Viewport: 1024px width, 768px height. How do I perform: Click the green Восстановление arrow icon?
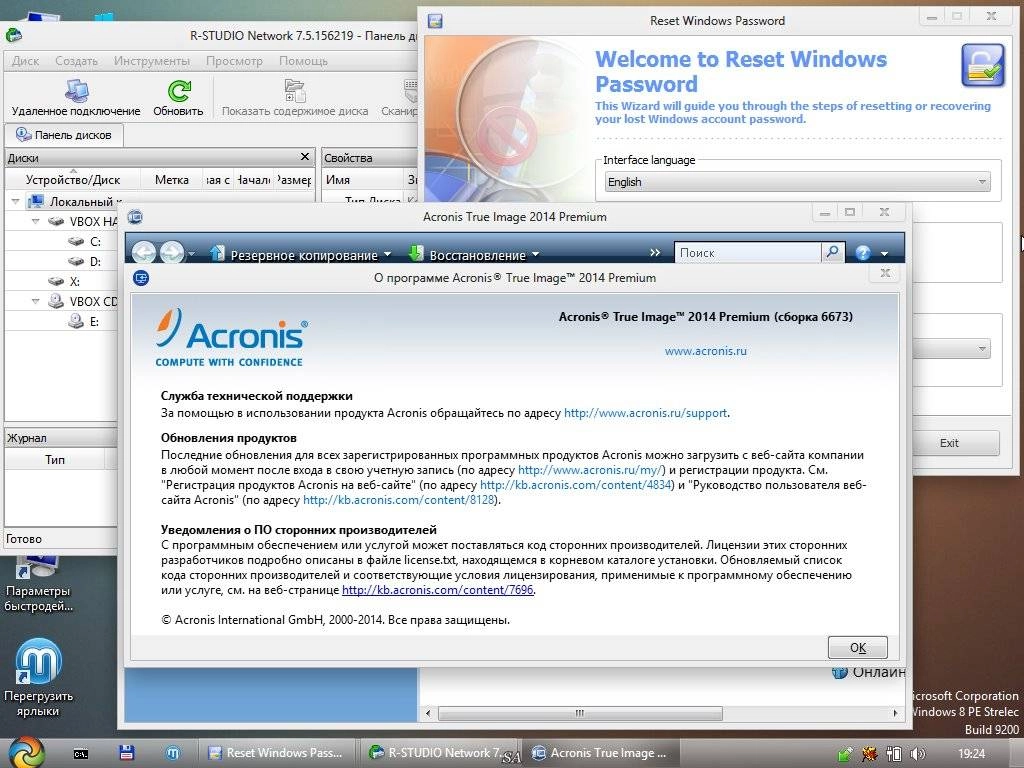tap(416, 253)
